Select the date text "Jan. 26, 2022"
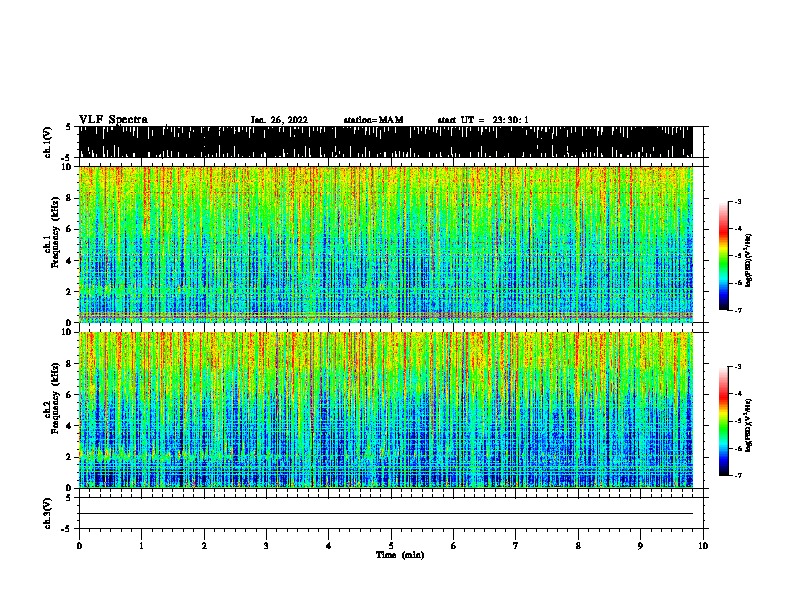 [x=279, y=120]
